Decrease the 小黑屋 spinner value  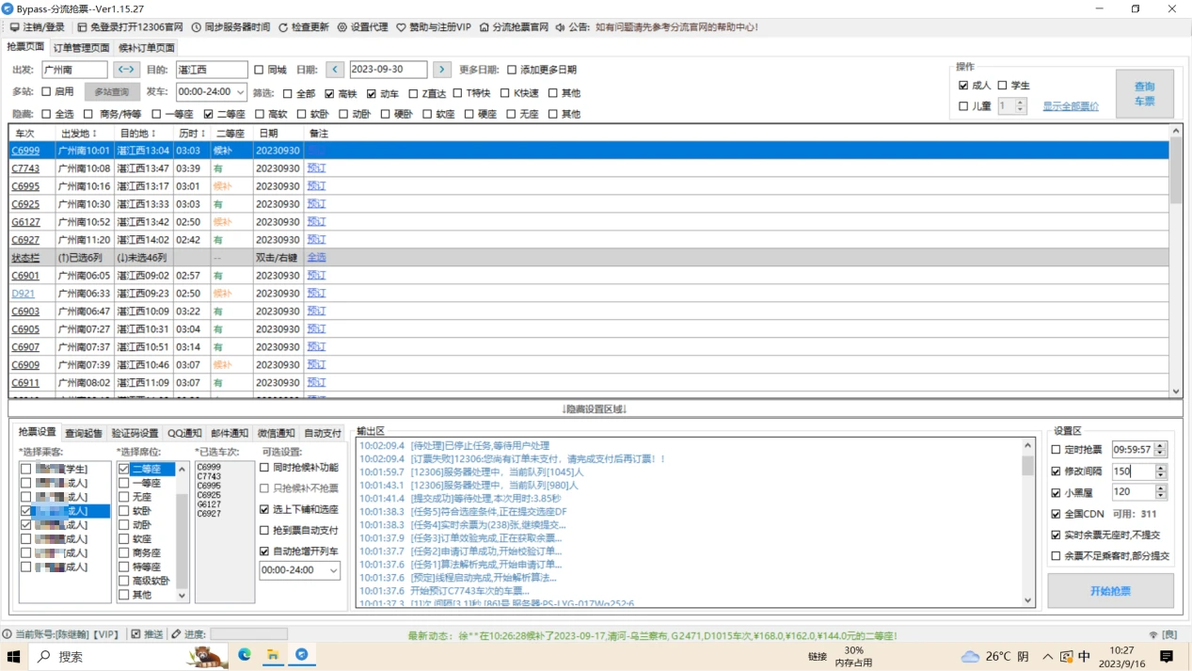click(x=1160, y=495)
